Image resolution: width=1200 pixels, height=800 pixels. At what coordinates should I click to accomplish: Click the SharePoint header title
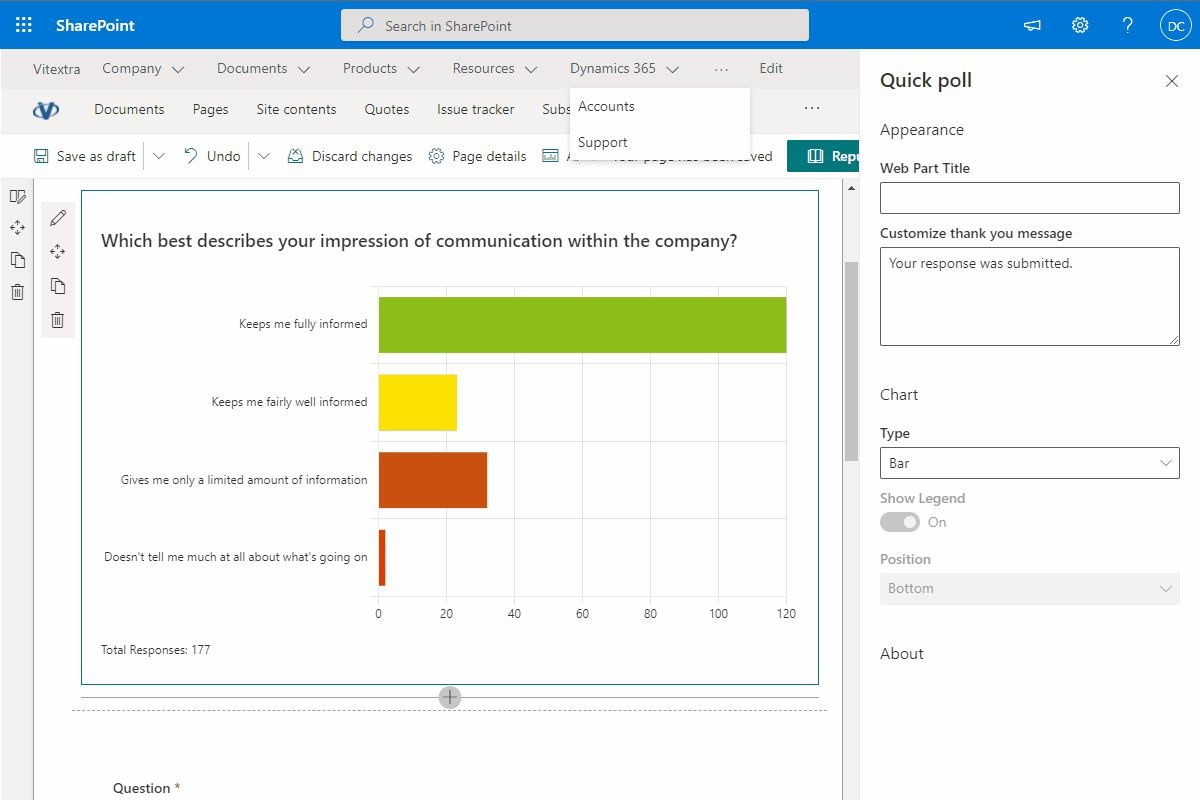point(95,25)
